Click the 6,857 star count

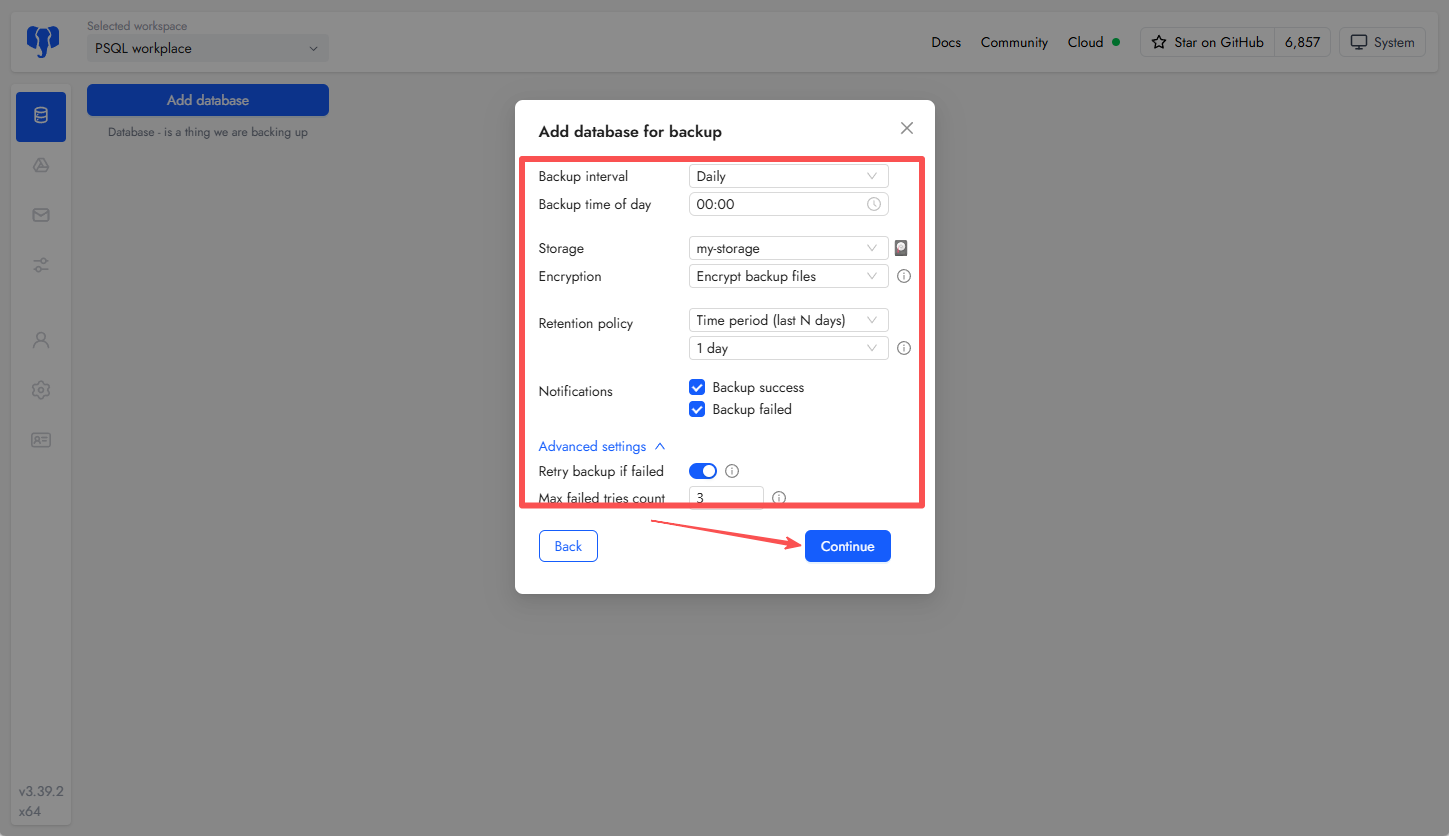1302,42
